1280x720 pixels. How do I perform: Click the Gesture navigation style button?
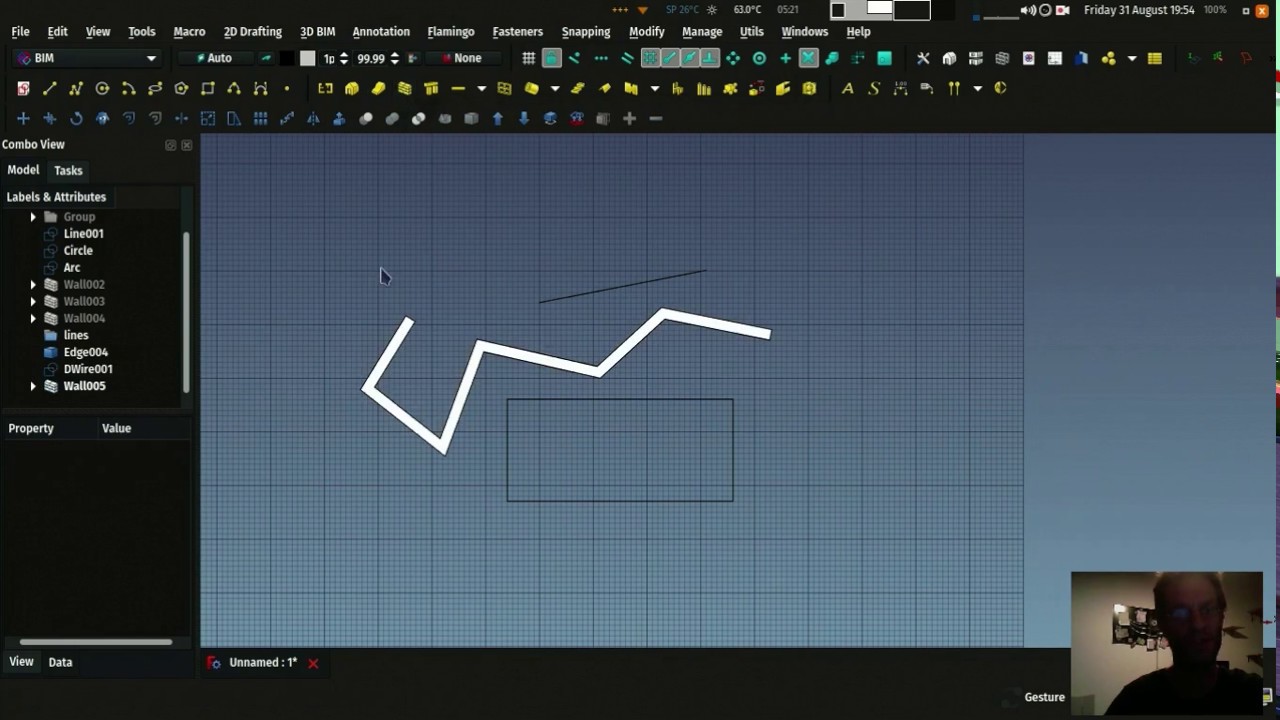[1044, 697]
